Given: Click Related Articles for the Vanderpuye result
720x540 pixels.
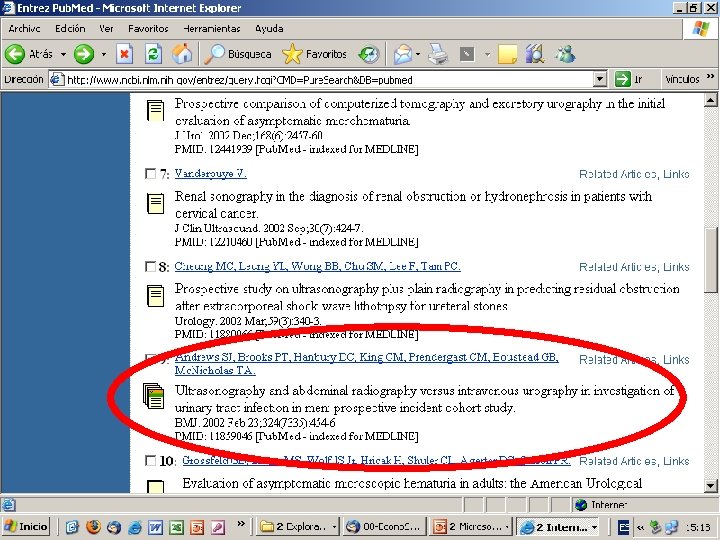Looking at the screenshot, I should point(618,174).
